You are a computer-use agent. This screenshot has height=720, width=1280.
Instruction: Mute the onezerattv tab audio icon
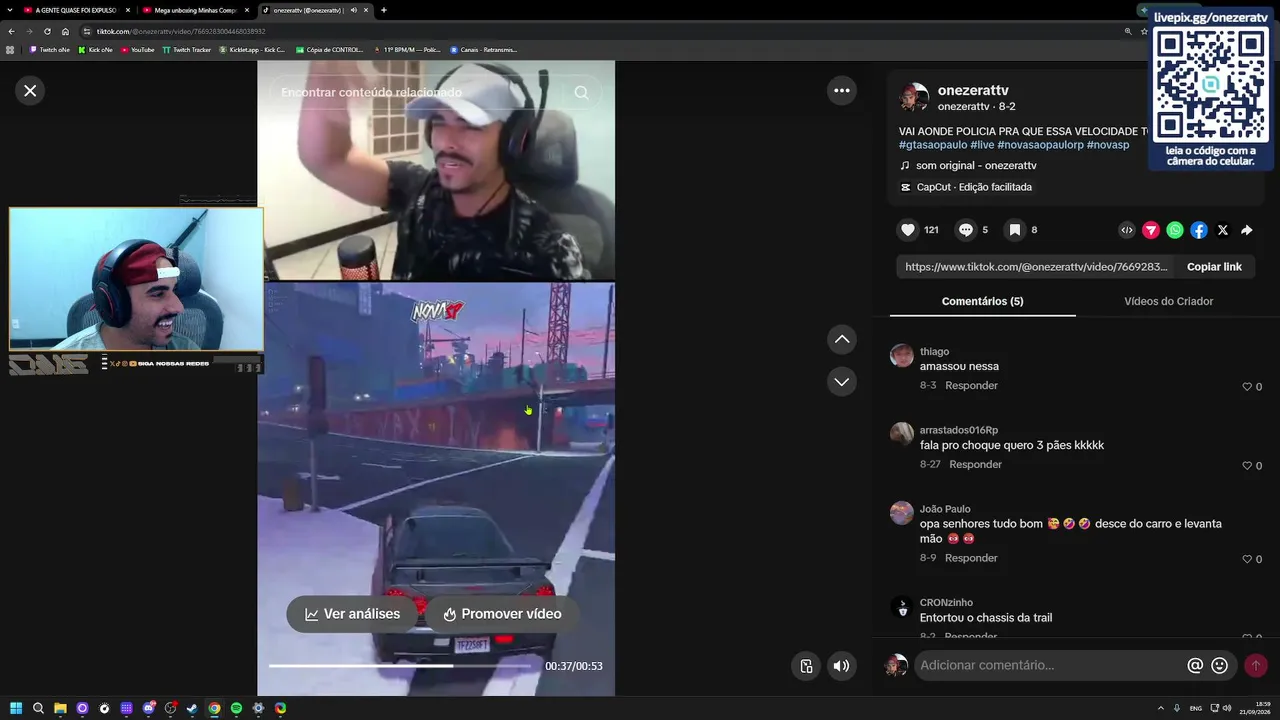(353, 10)
